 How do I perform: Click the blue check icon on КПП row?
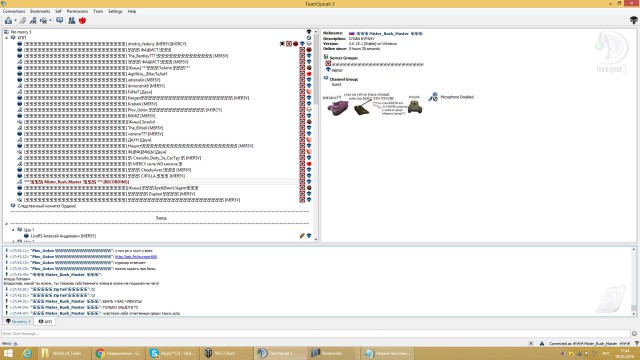(x=309, y=38)
